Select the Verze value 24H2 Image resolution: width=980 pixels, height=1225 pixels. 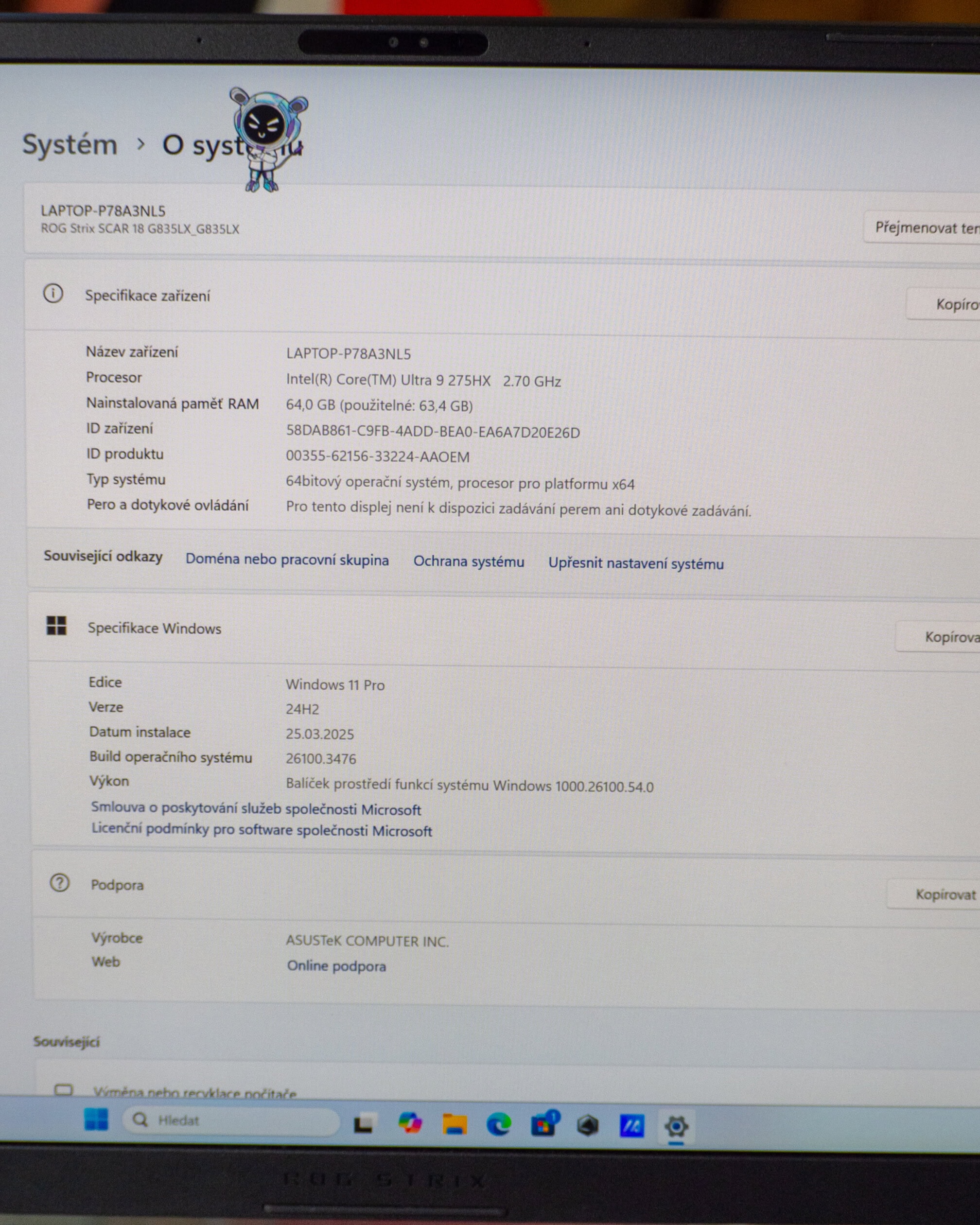click(302, 709)
